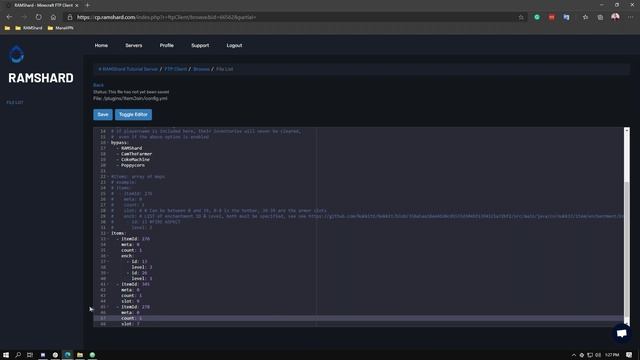Screen dimensions: 640x360
Task: Click the Back link above status
Action: (x=98, y=85)
